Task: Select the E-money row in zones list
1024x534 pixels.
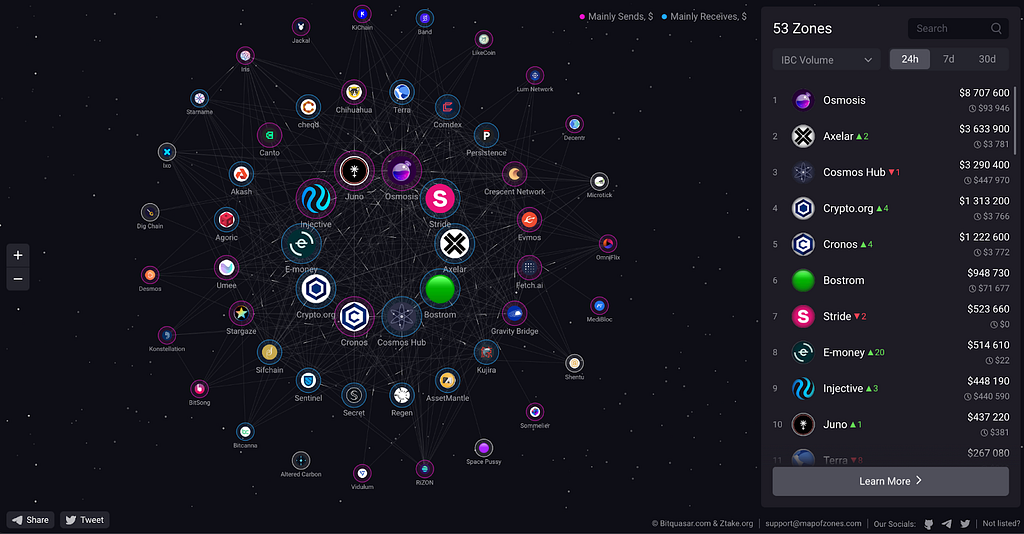Action: point(890,352)
